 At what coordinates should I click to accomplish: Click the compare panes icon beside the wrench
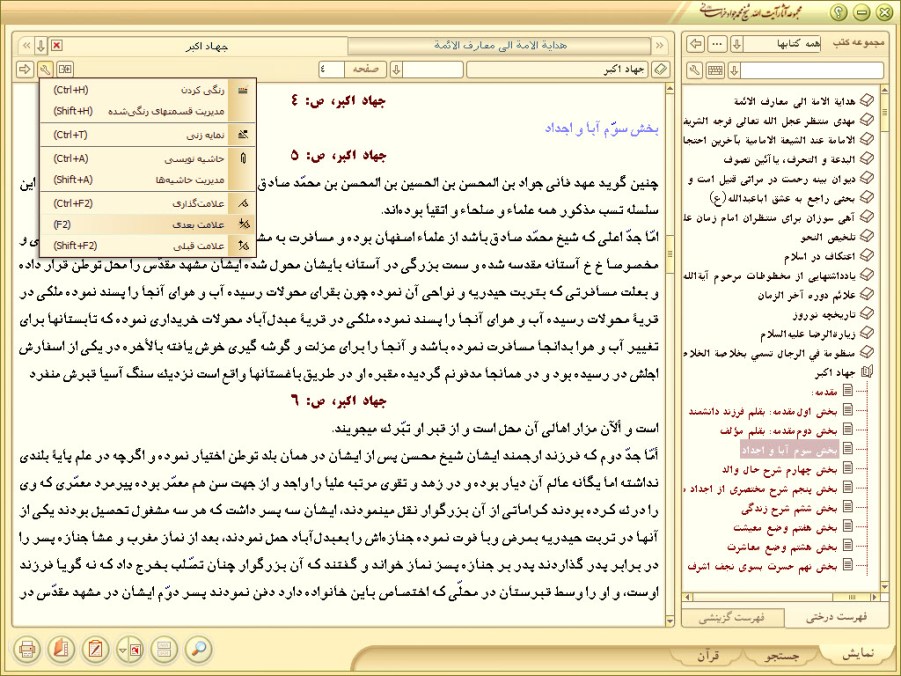point(65,70)
